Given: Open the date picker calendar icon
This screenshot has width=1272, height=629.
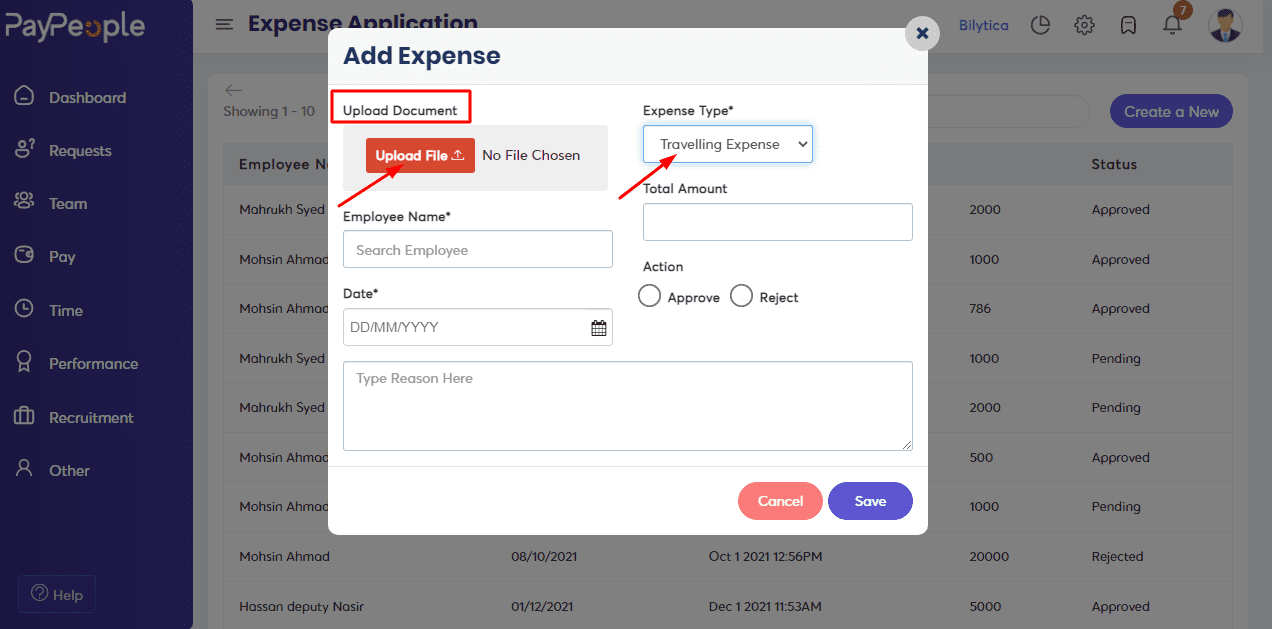Looking at the screenshot, I should click(x=599, y=327).
